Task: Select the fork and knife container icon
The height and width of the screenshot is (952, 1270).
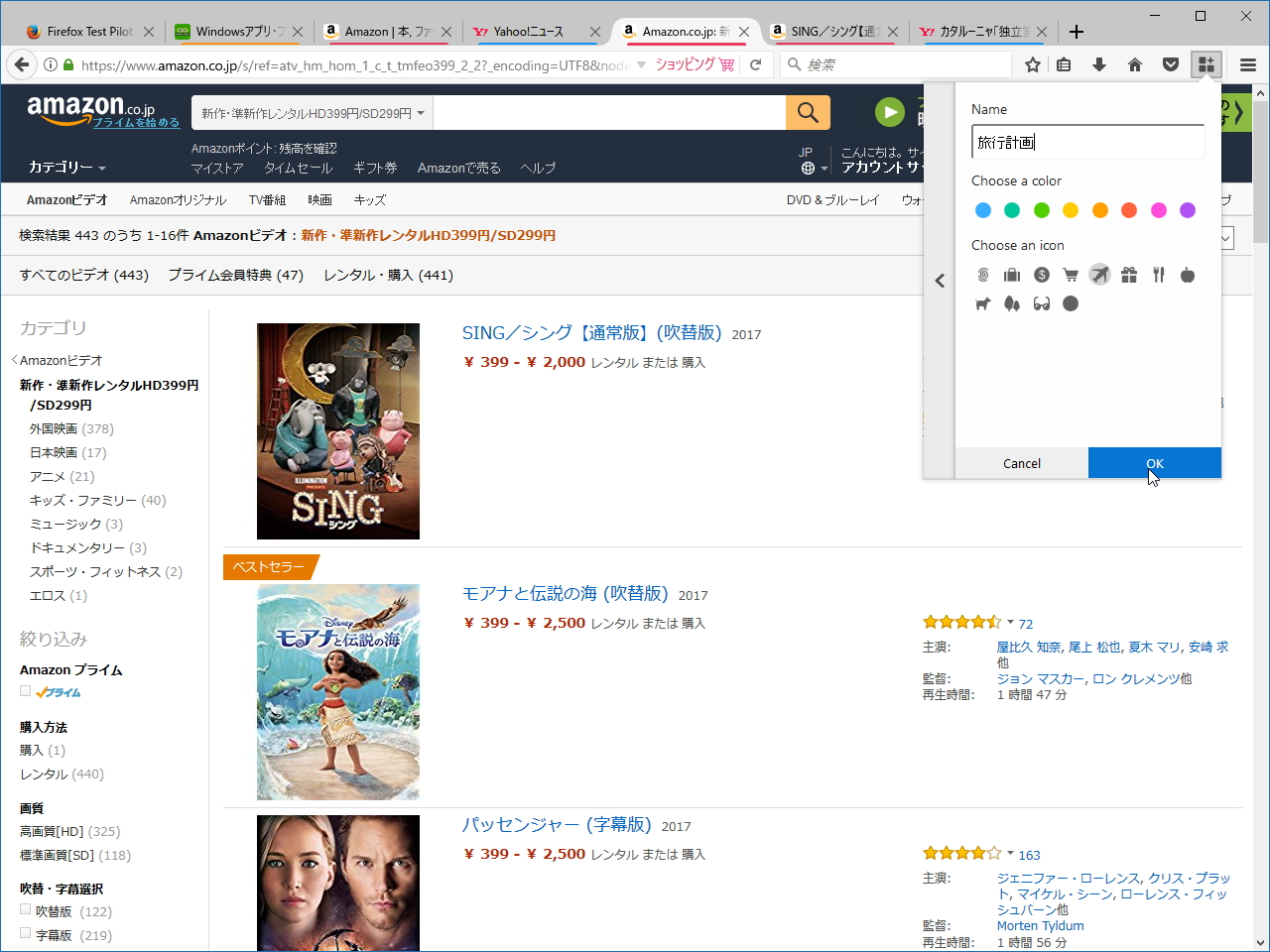Action: (1158, 275)
